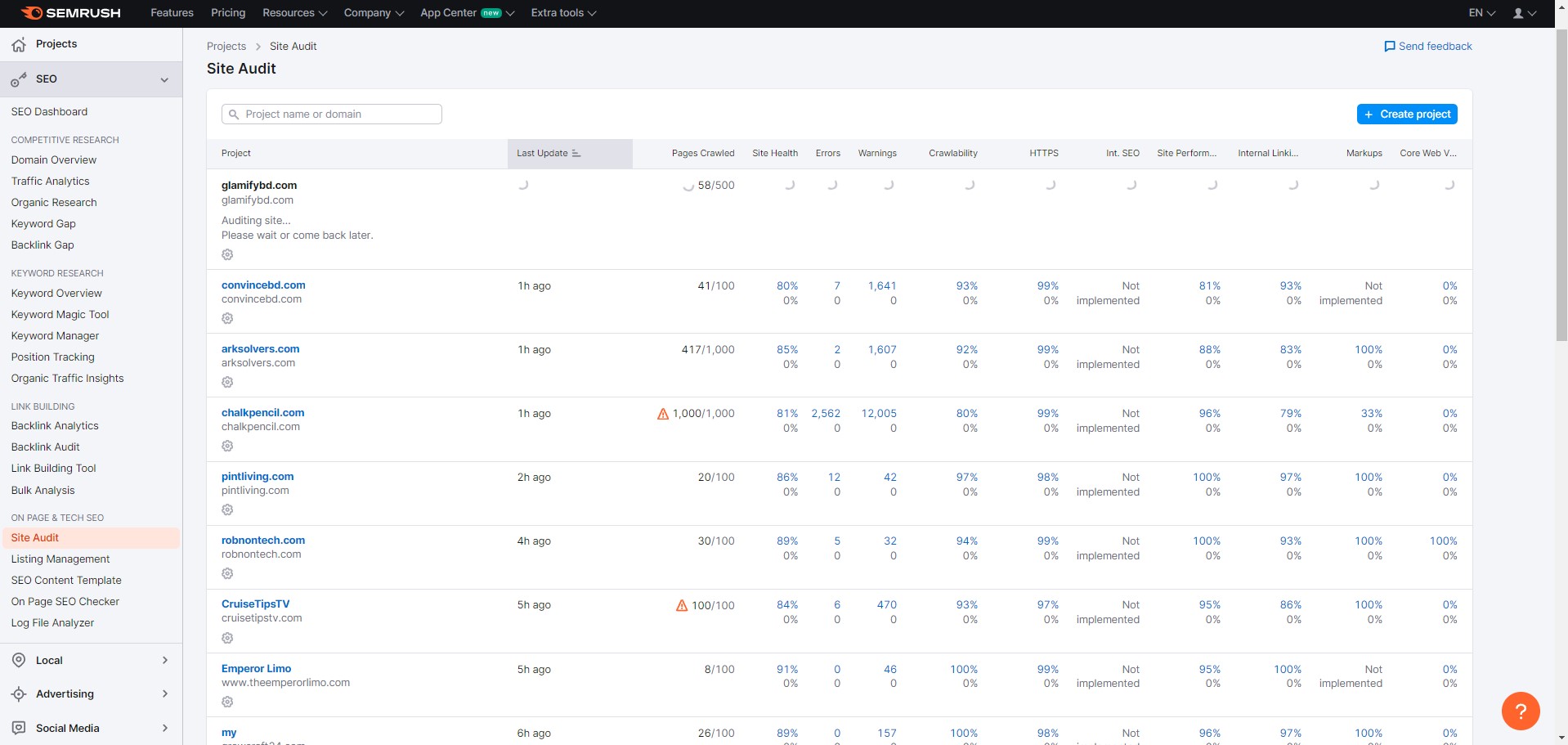1568x745 pixels.
Task: Expand the Local sidebar section
Action: tap(164, 660)
